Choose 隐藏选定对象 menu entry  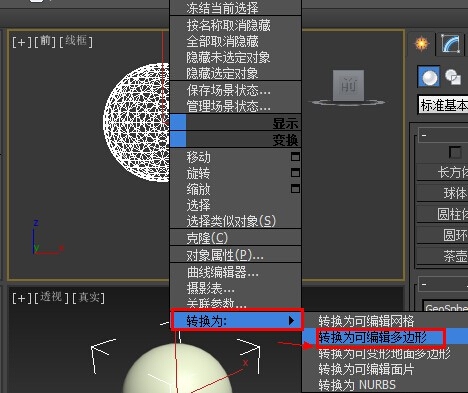coord(235,73)
